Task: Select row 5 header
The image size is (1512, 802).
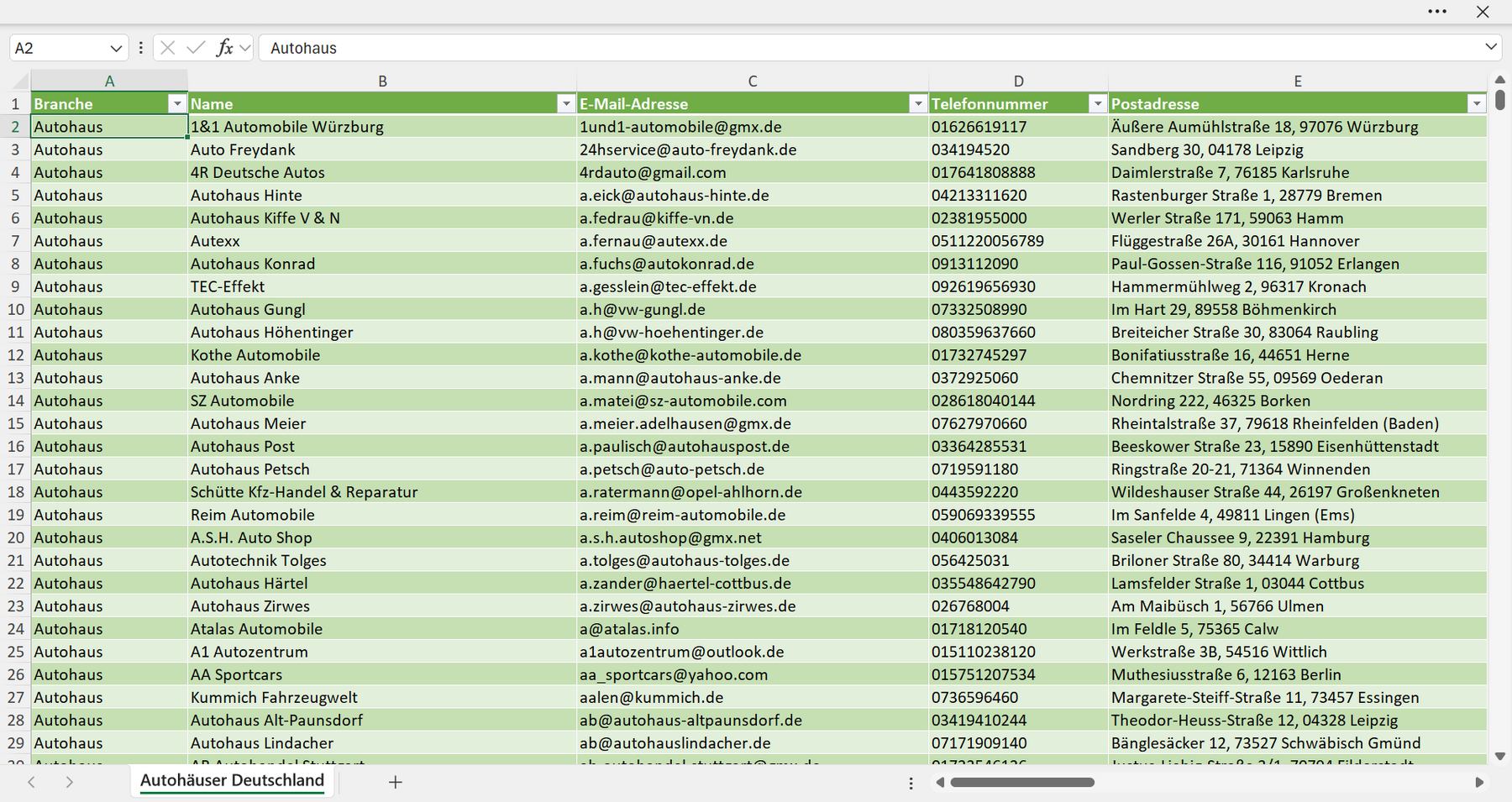Action: (15, 195)
